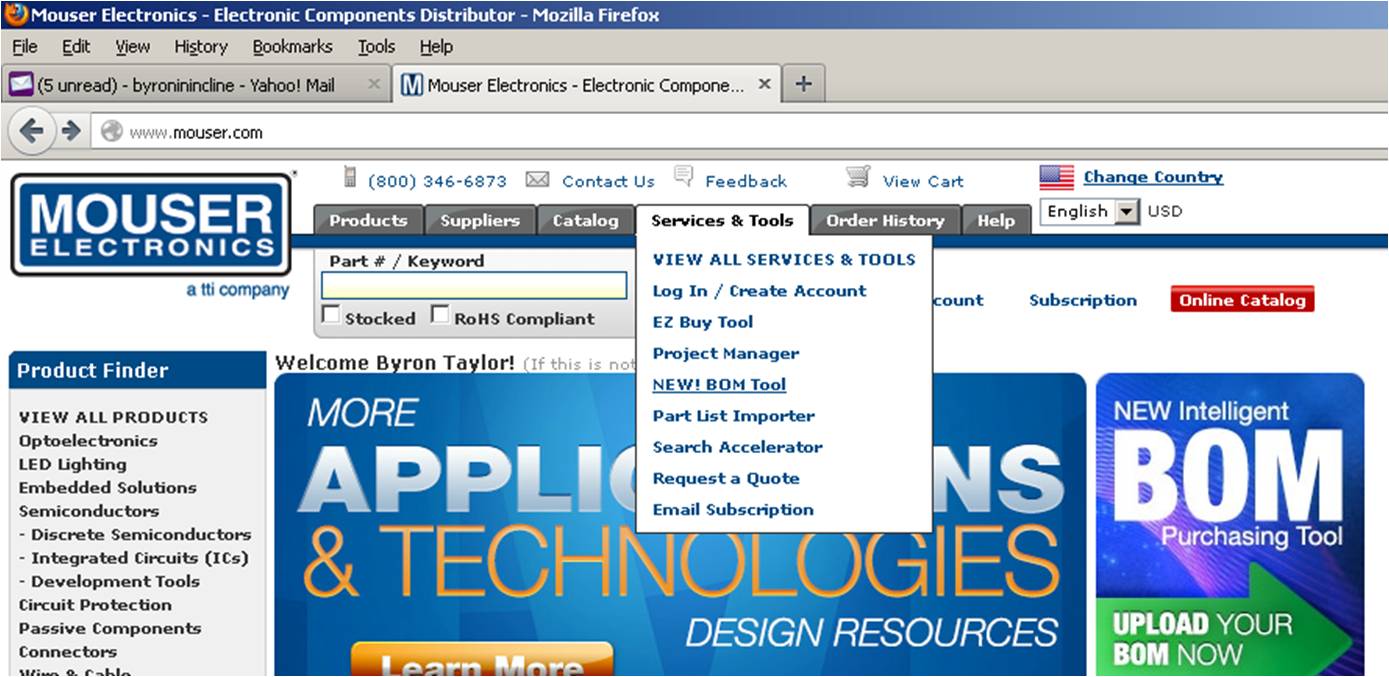Open the Edit menu
This screenshot has height=677, width=1389.
click(x=76, y=46)
